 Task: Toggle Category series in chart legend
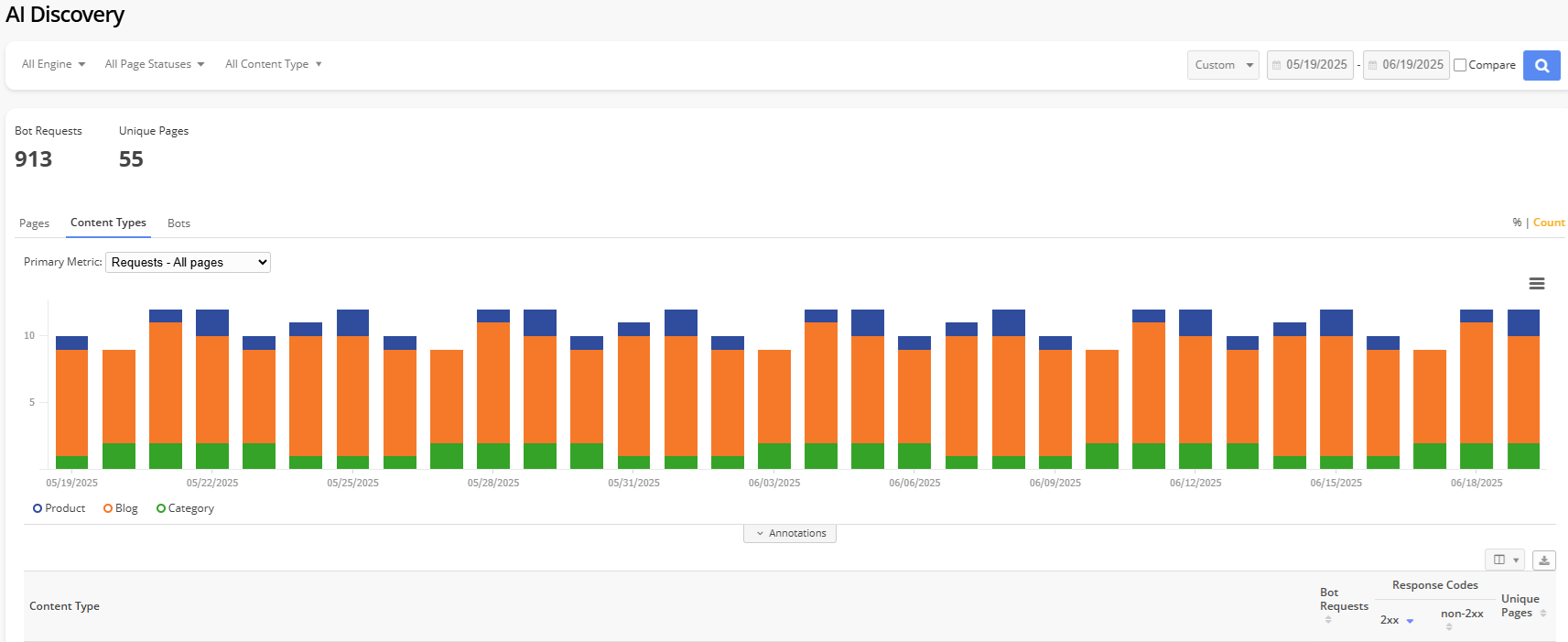point(185,508)
